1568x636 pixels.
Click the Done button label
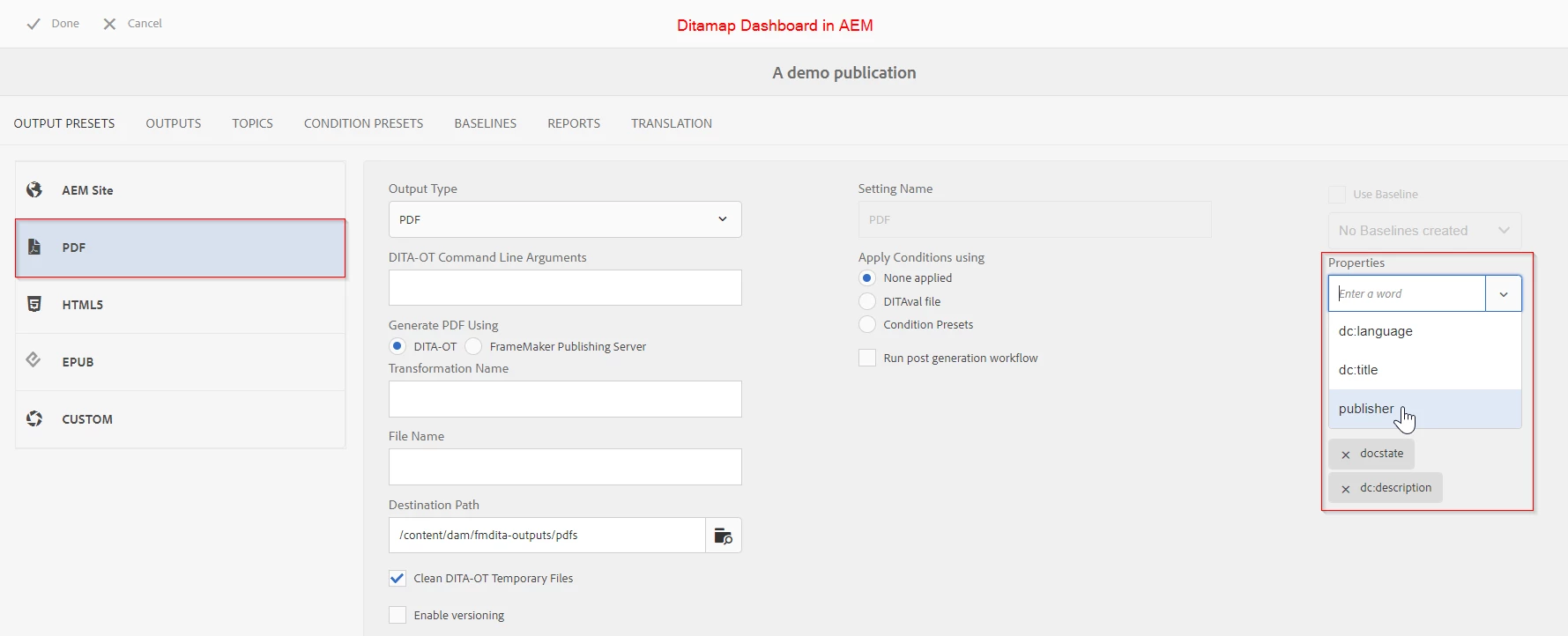pos(65,24)
